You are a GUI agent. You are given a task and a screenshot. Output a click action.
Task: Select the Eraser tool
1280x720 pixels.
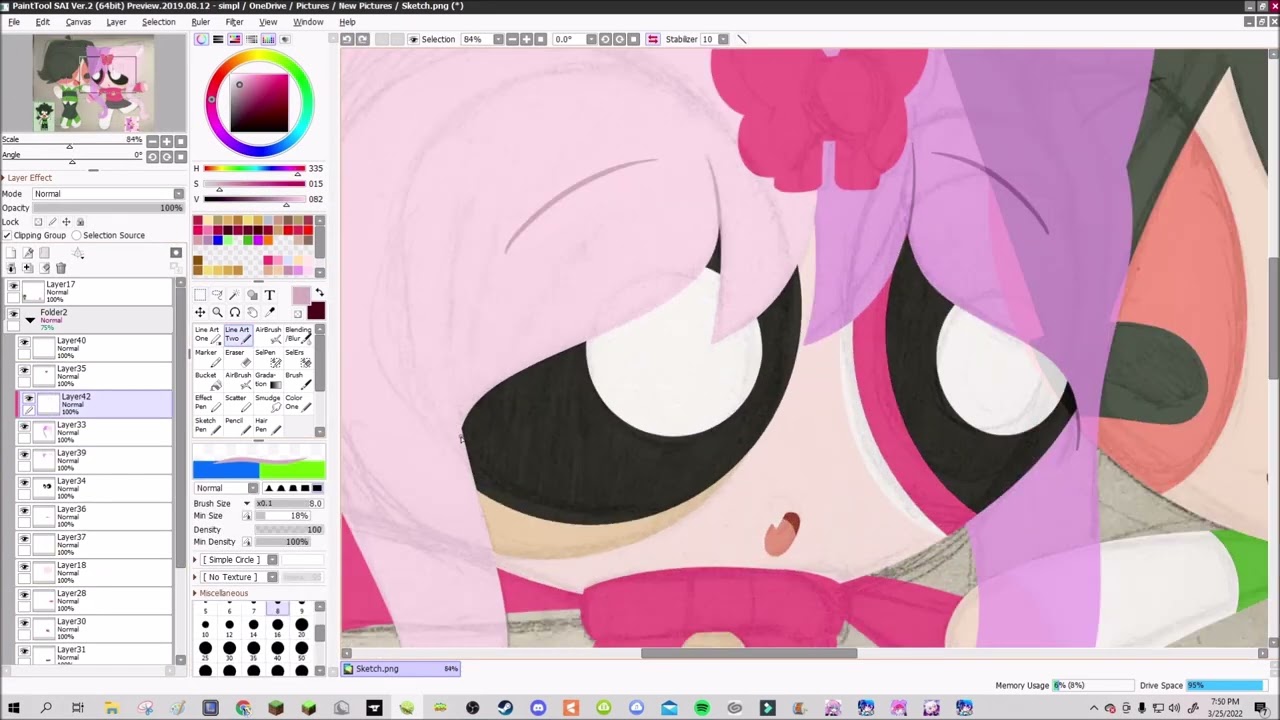237,357
